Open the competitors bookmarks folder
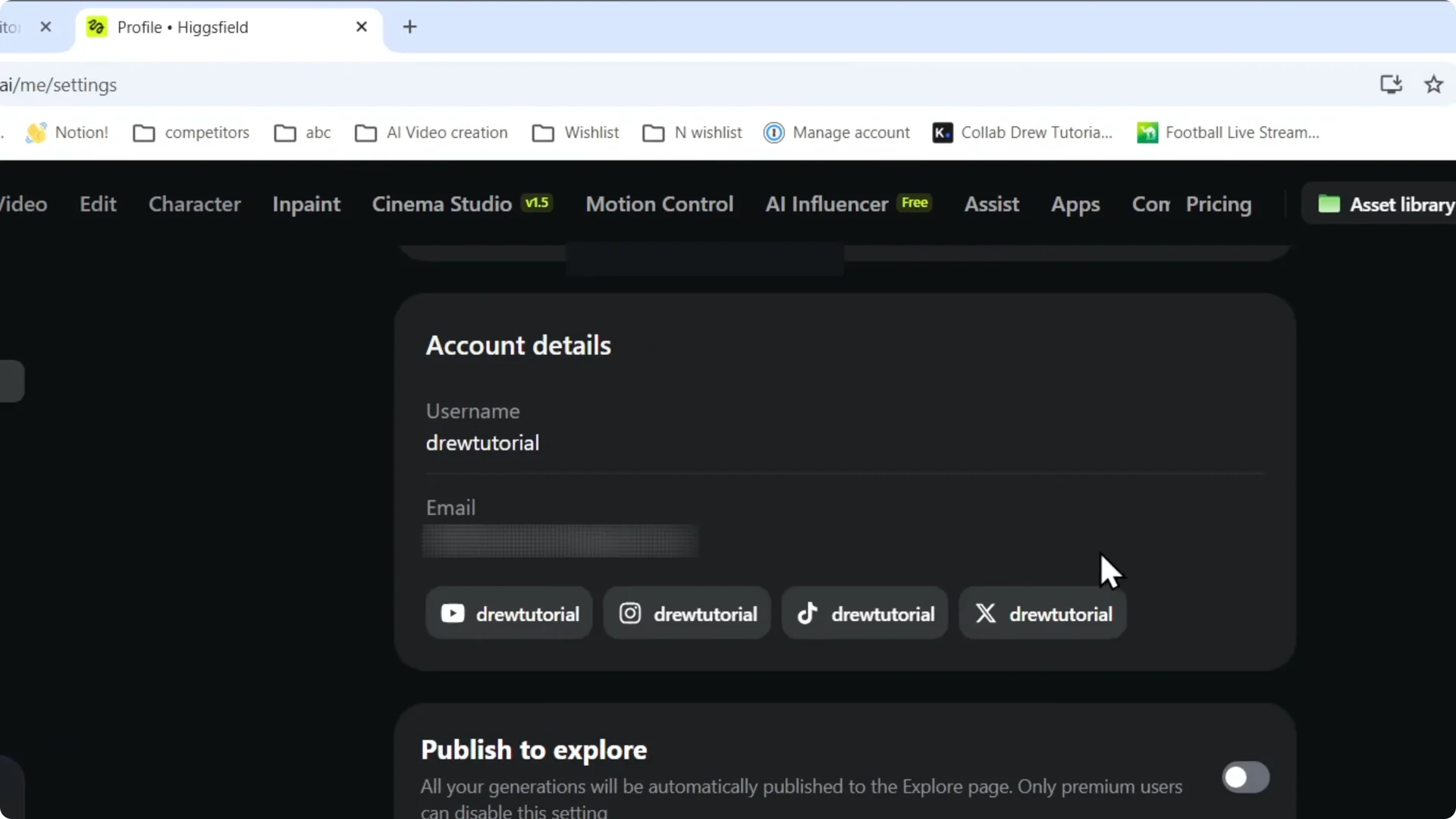This screenshot has width=1456, height=819. (191, 132)
